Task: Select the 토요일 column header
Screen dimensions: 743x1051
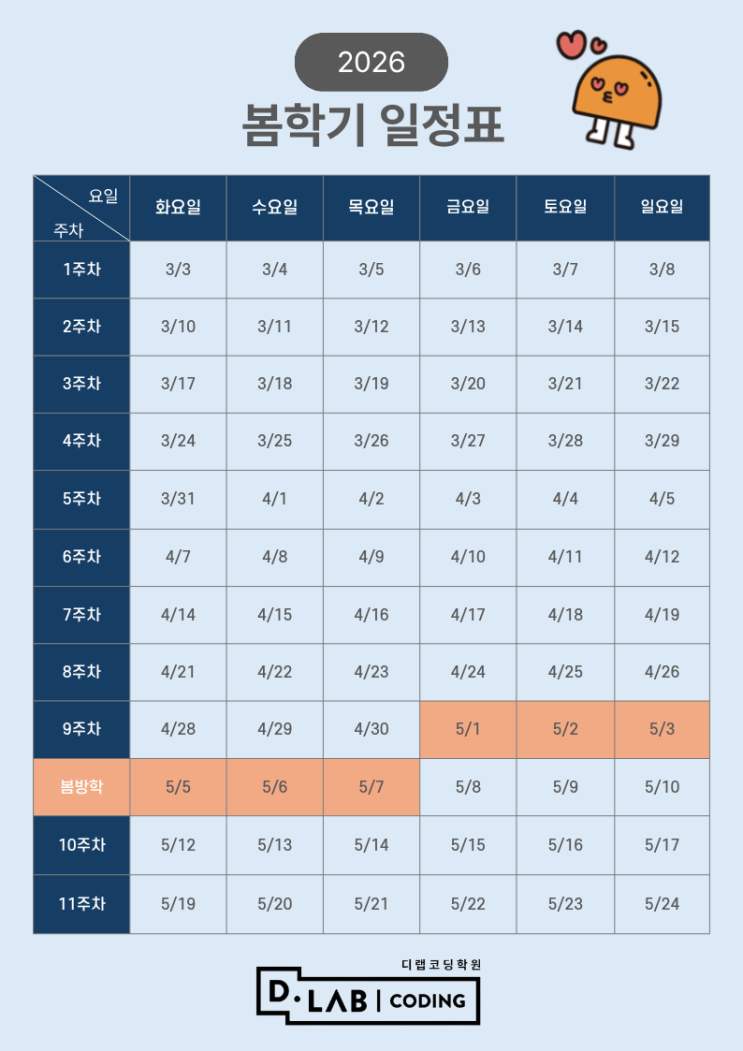Action: [x=565, y=208]
